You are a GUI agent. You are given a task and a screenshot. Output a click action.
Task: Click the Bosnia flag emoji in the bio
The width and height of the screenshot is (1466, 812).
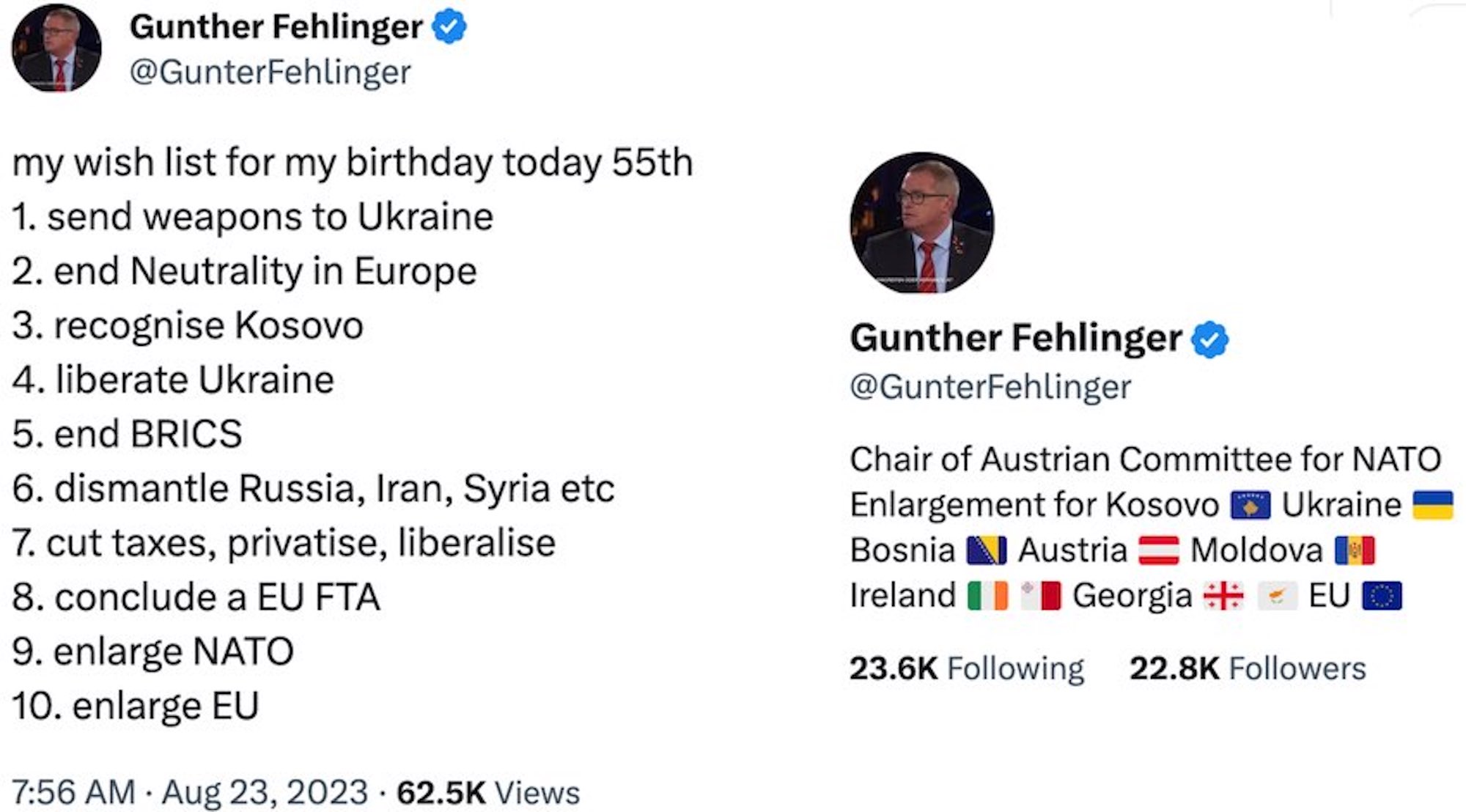(987, 551)
